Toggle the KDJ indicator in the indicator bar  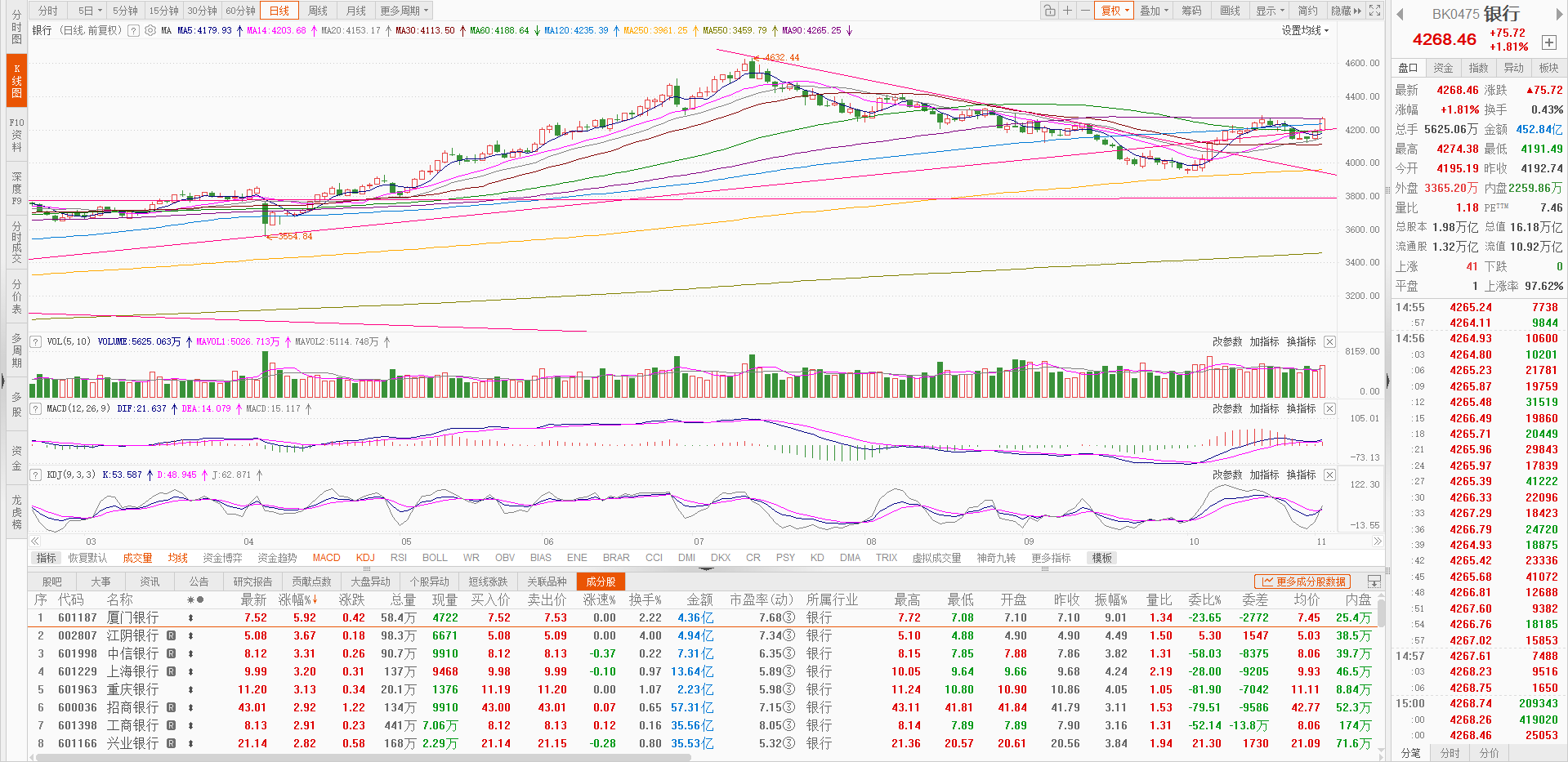pos(365,558)
